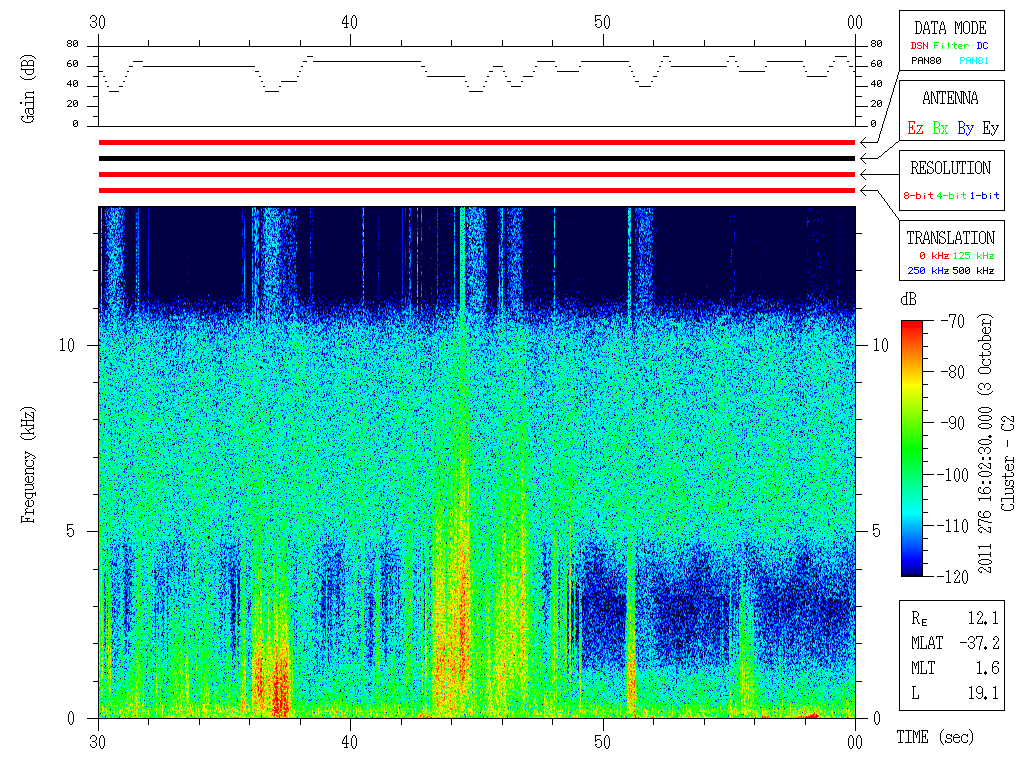
Task: Click the Gain (dB) axis title
Action: (x=27, y=89)
